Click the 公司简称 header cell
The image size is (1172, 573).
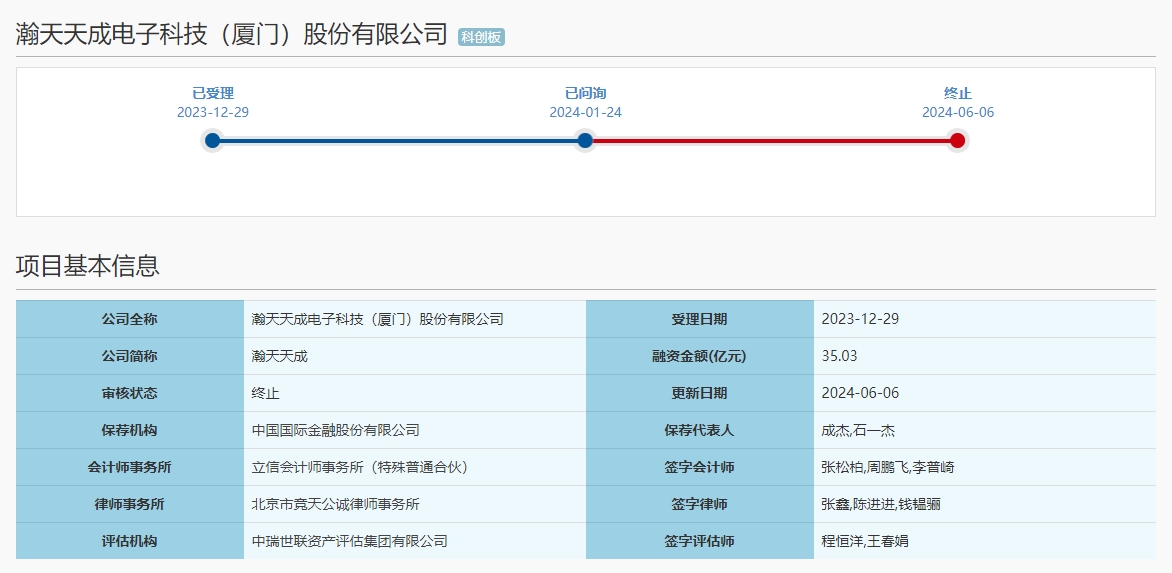(130, 356)
